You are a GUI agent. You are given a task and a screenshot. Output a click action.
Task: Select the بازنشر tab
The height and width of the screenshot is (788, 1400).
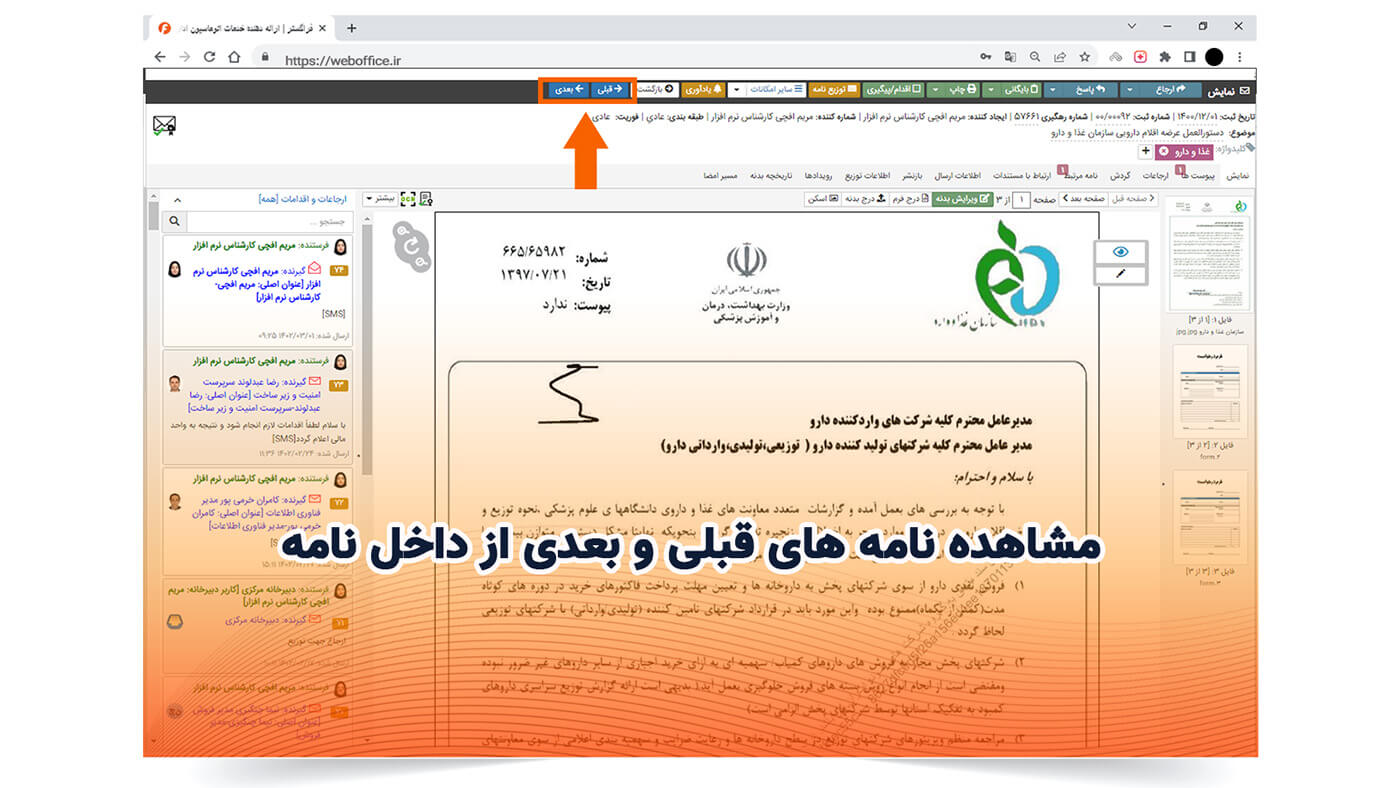click(x=912, y=176)
